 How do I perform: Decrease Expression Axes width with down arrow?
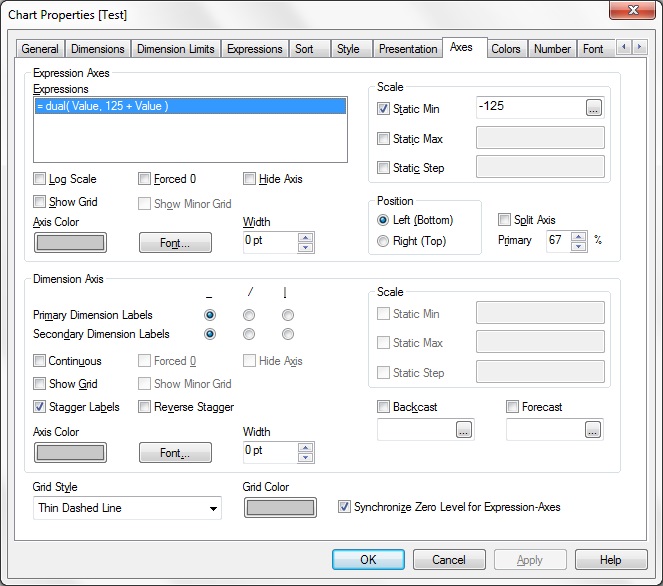[305, 247]
